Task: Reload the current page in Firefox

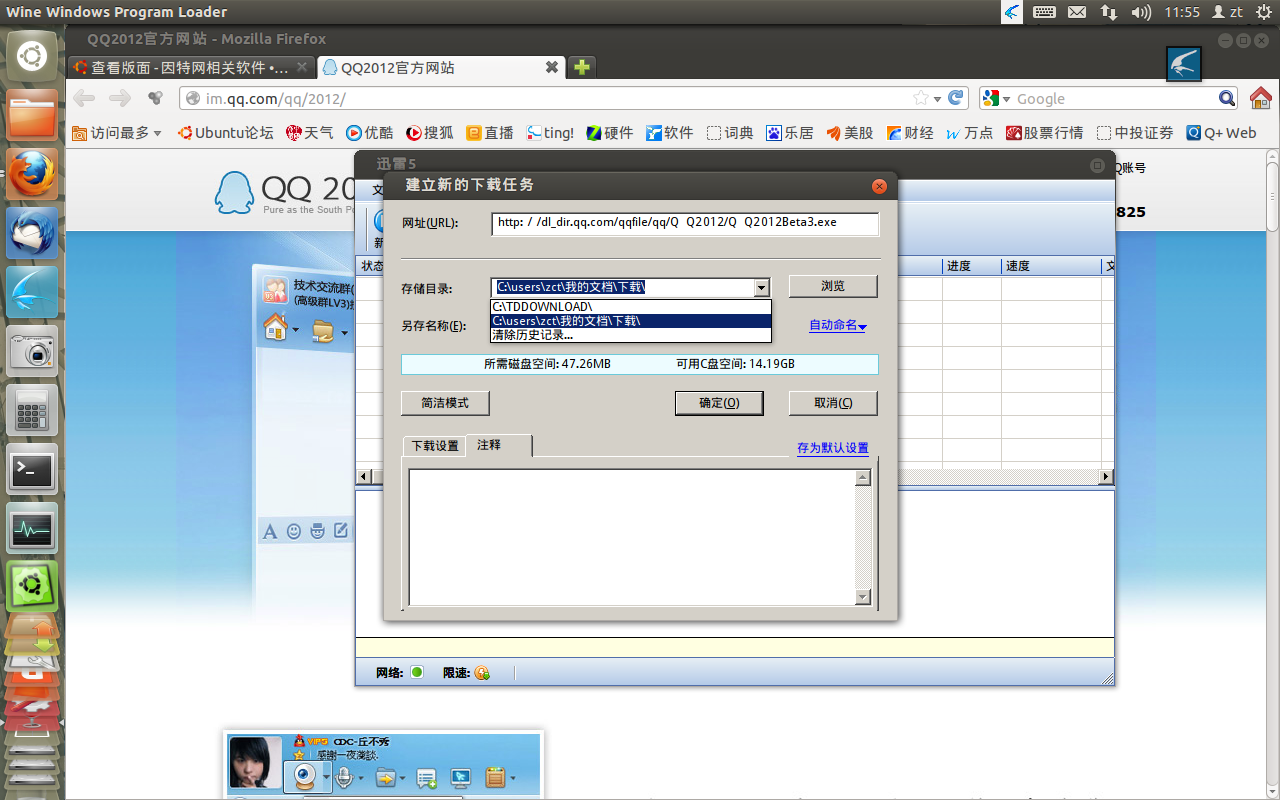Action: pyautogui.click(x=956, y=98)
